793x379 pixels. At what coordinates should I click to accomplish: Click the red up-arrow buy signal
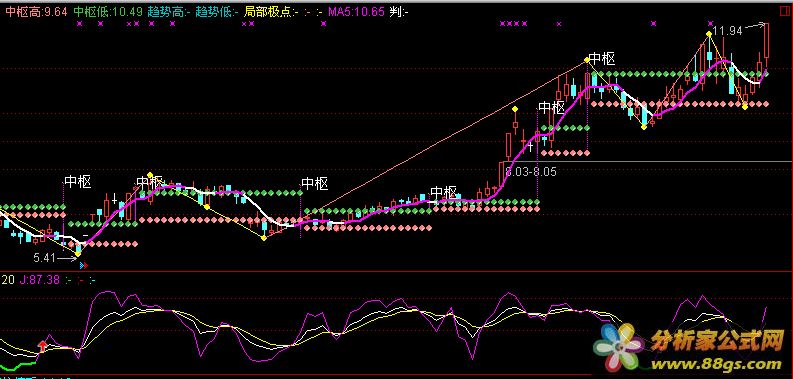pyautogui.click(x=42, y=346)
